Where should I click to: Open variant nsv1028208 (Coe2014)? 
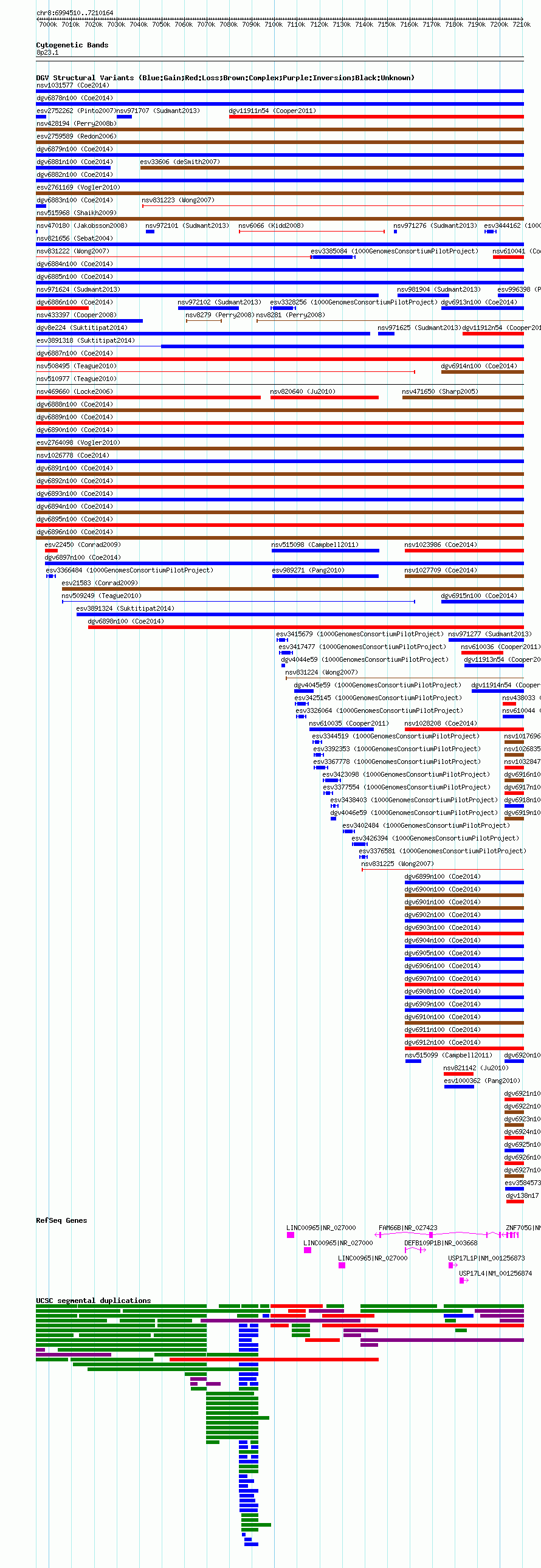(x=441, y=724)
